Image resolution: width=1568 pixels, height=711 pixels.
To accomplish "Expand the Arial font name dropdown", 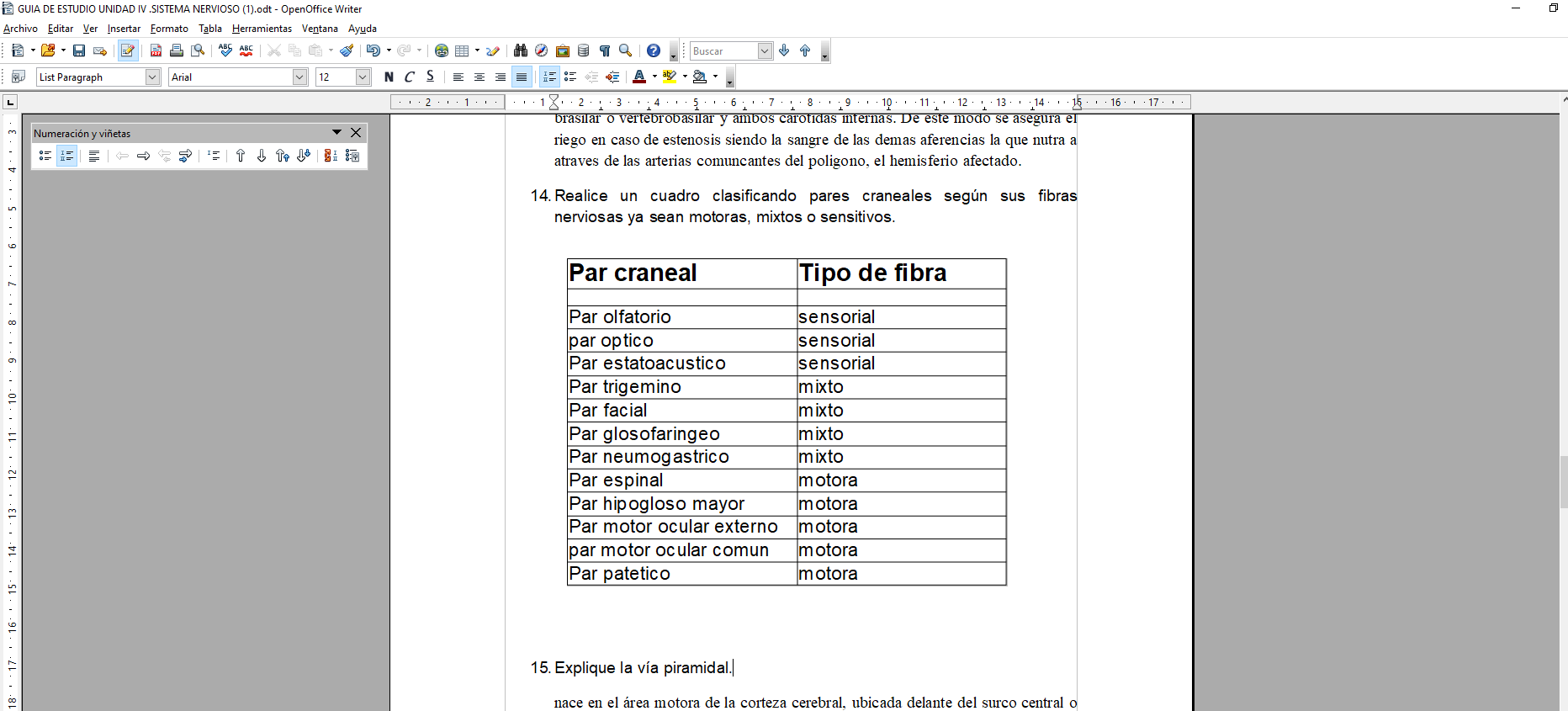I will click(299, 77).
